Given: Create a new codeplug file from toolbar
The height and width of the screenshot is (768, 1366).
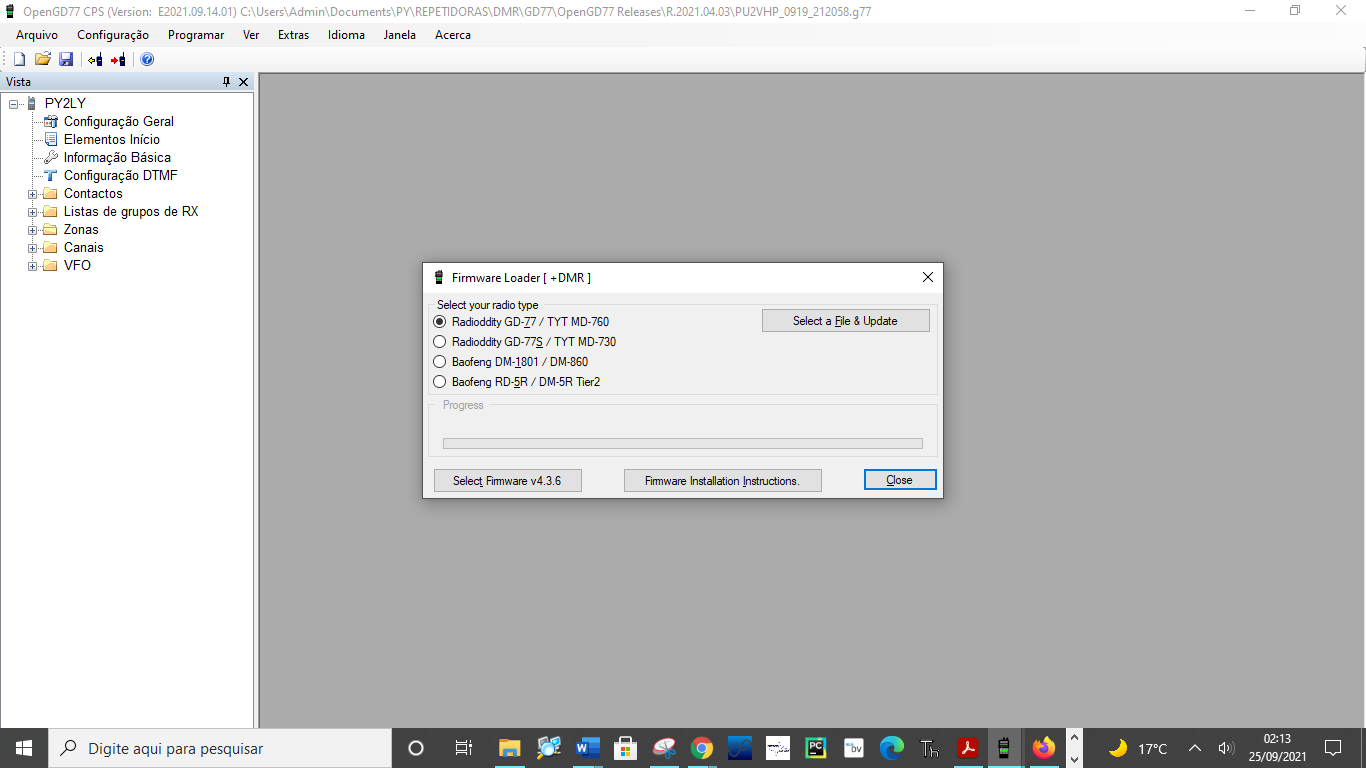Looking at the screenshot, I should (x=19, y=60).
